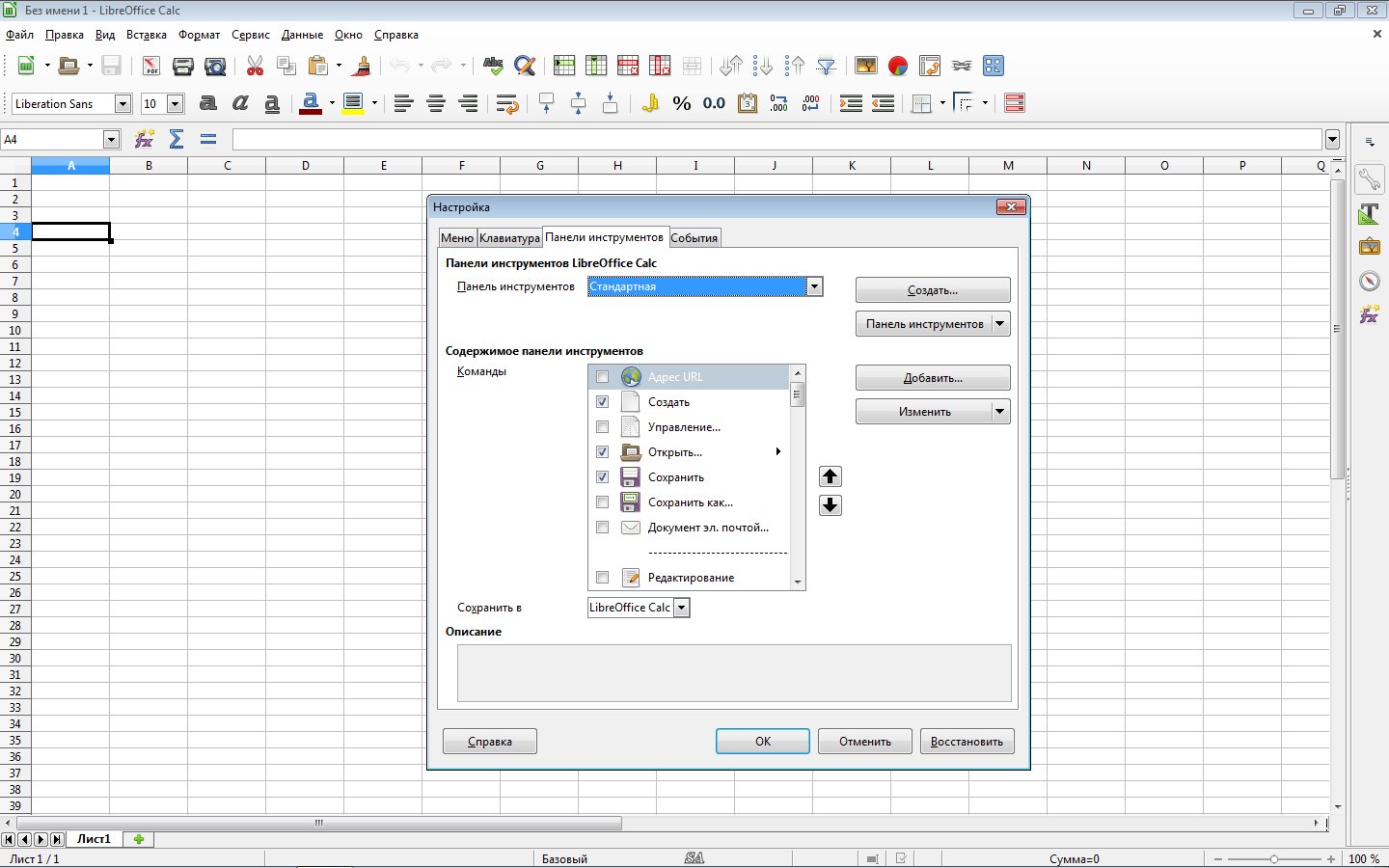Click the OK button
Image resolution: width=1389 pixels, height=868 pixels.
click(x=763, y=742)
